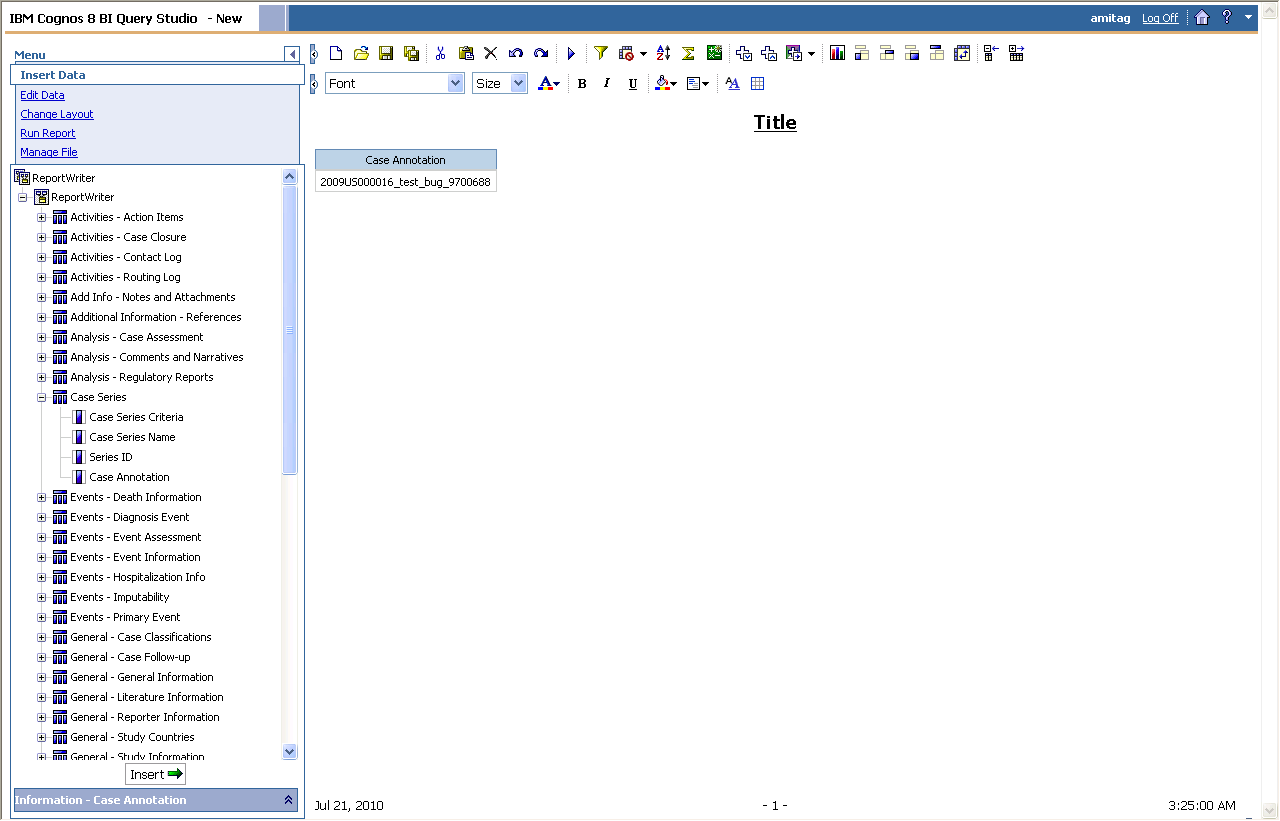The width and height of the screenshot is (1280, 821).
Task: Click the Insert button below the tree
Action: click(x=156, y=774)
